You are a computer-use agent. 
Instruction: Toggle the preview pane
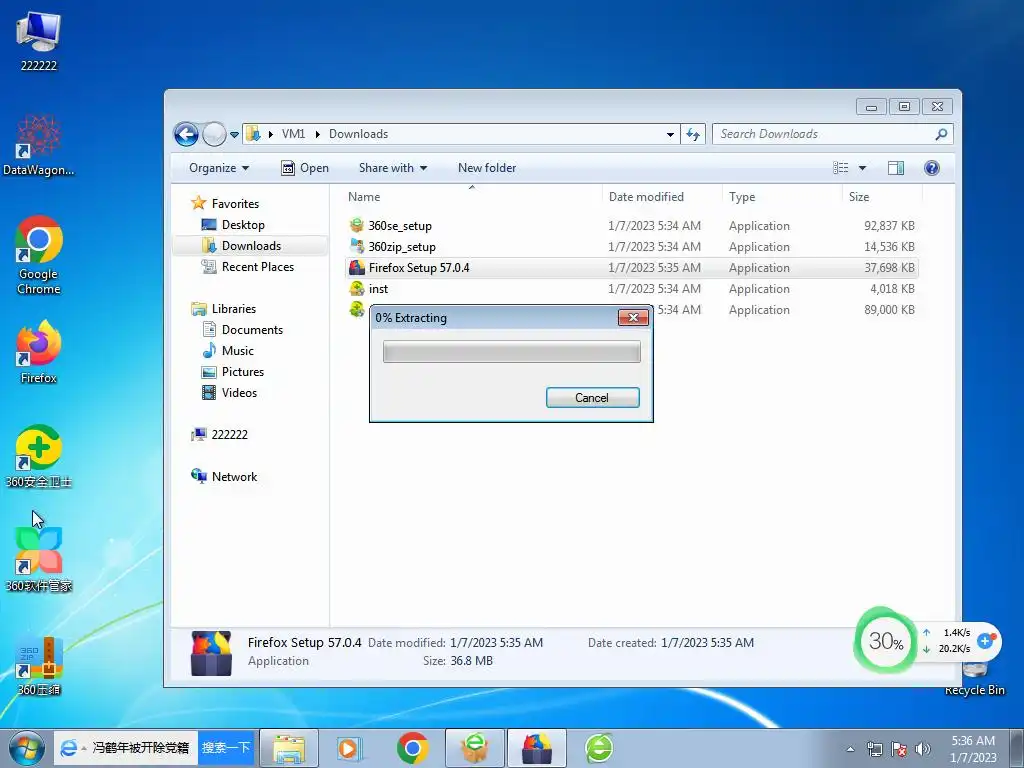pos(896,168)
